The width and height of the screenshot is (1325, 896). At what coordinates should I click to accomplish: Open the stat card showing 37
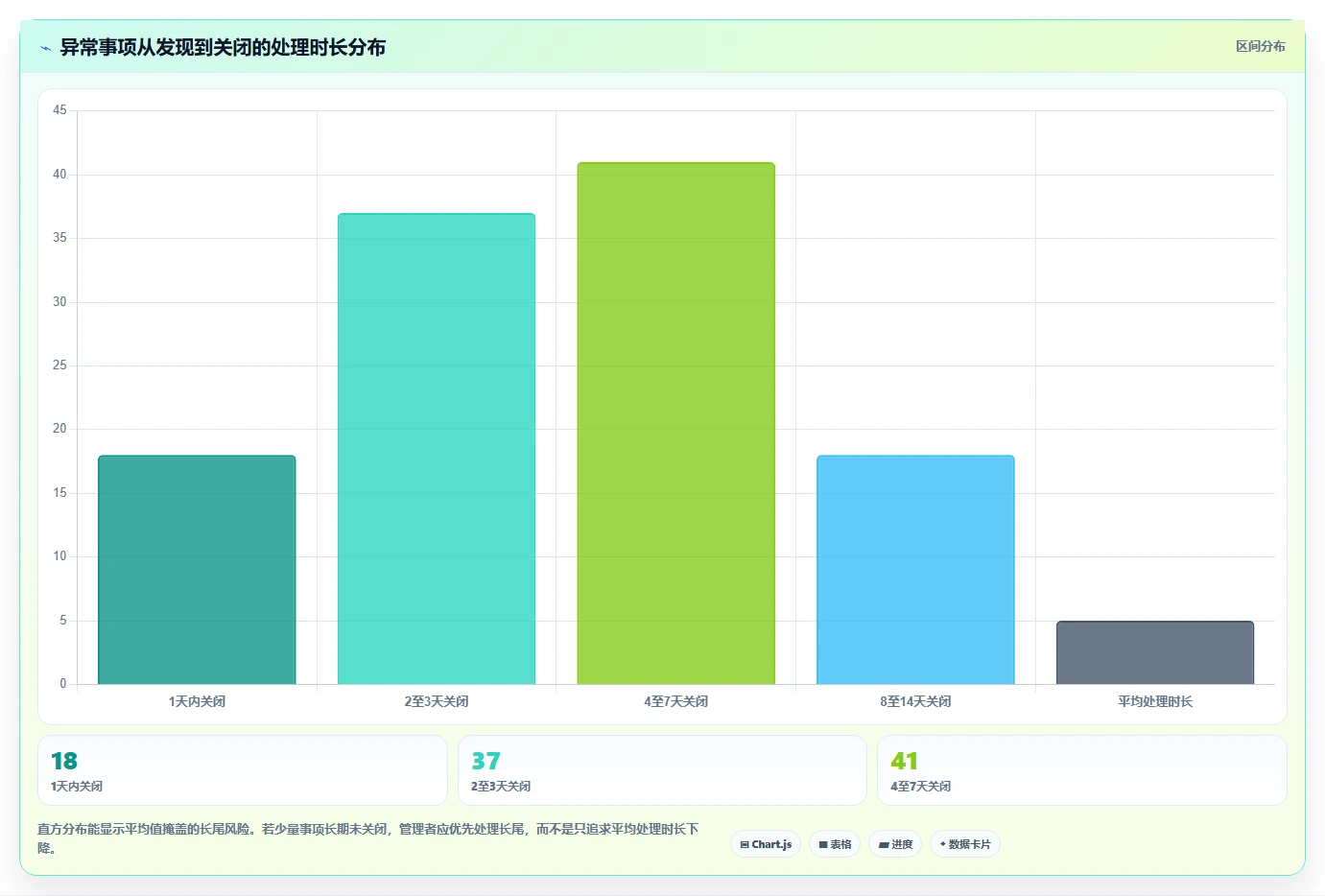[x=662, y=770]
